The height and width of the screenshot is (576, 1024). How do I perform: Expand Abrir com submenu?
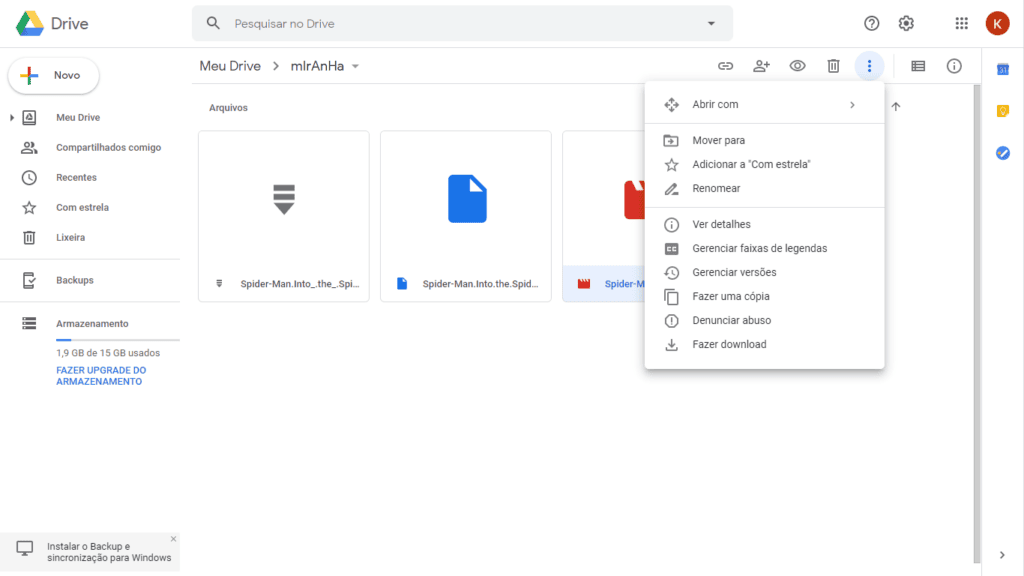(x=765, y=104)
